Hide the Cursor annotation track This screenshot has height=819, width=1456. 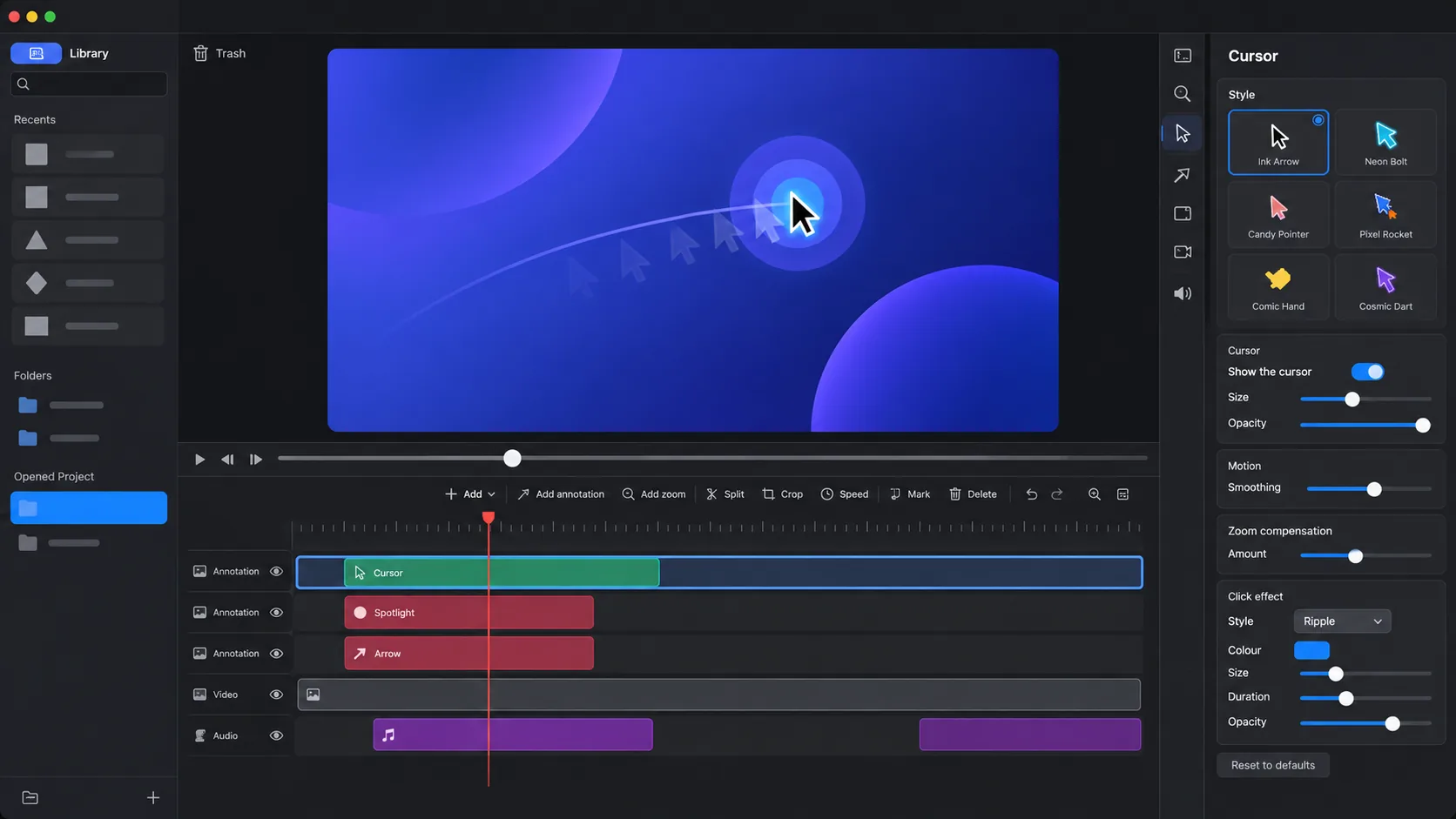(276, 572)
